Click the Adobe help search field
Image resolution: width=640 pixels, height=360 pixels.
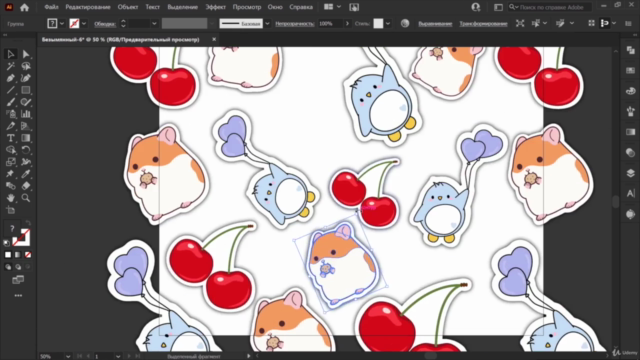[550, 7]
